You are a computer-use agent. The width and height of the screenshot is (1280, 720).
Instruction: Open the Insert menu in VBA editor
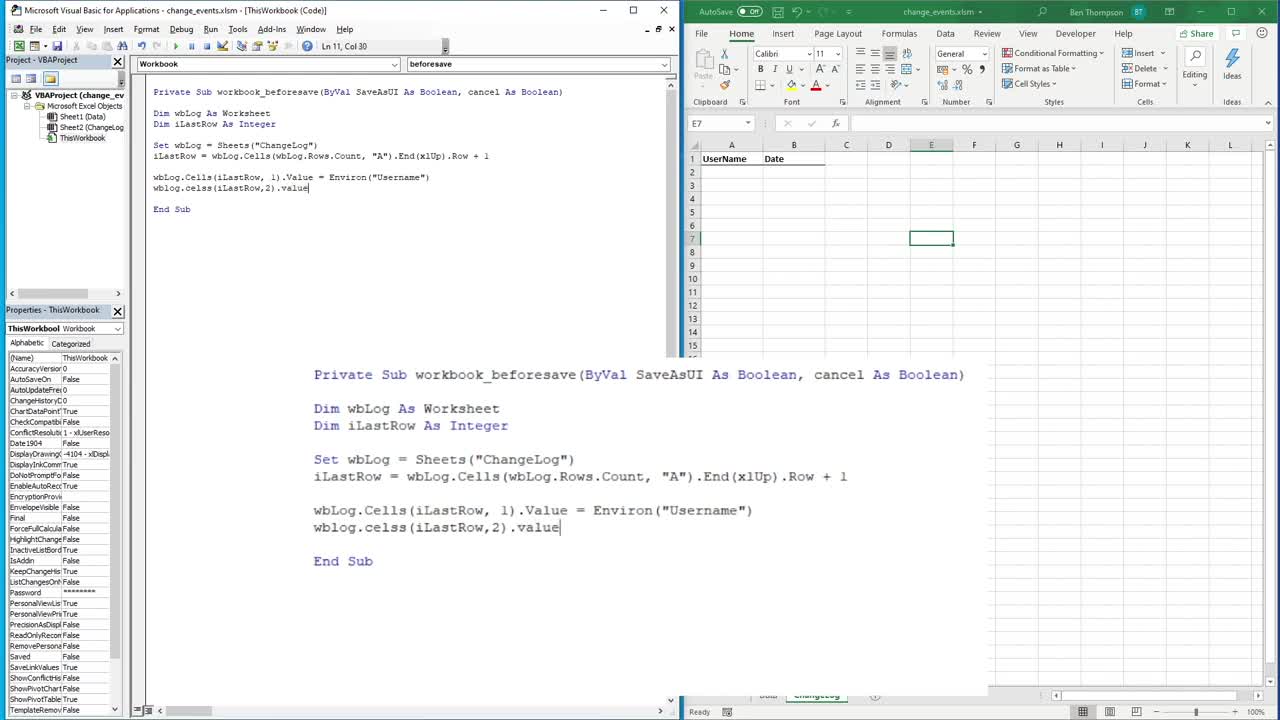[113, 29]
